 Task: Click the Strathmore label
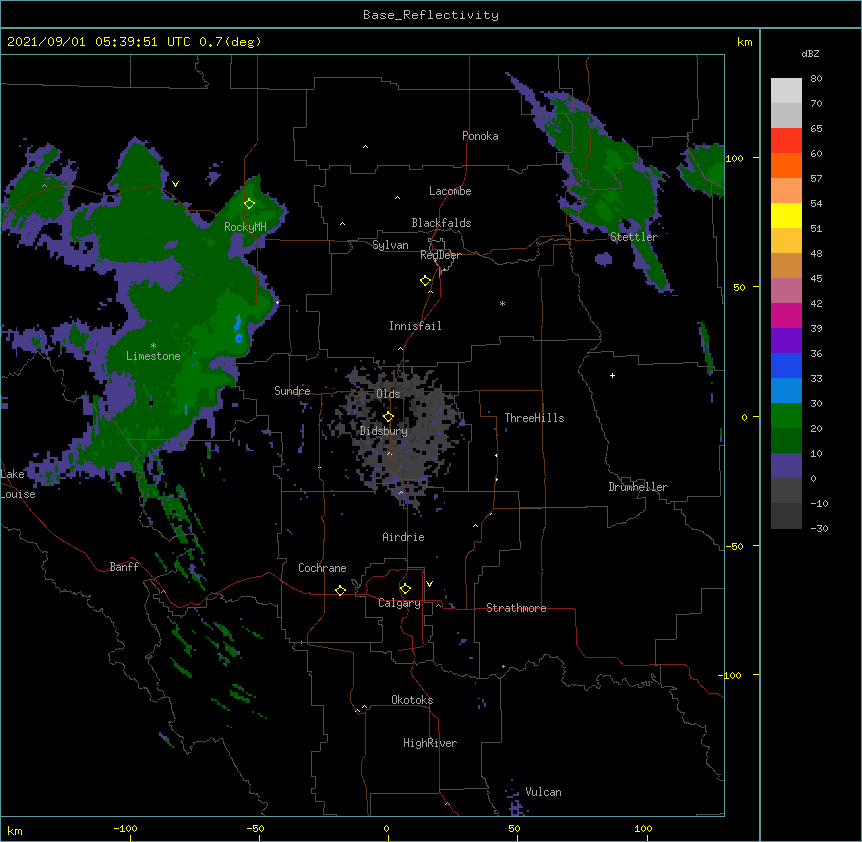(x=516, y=608)
